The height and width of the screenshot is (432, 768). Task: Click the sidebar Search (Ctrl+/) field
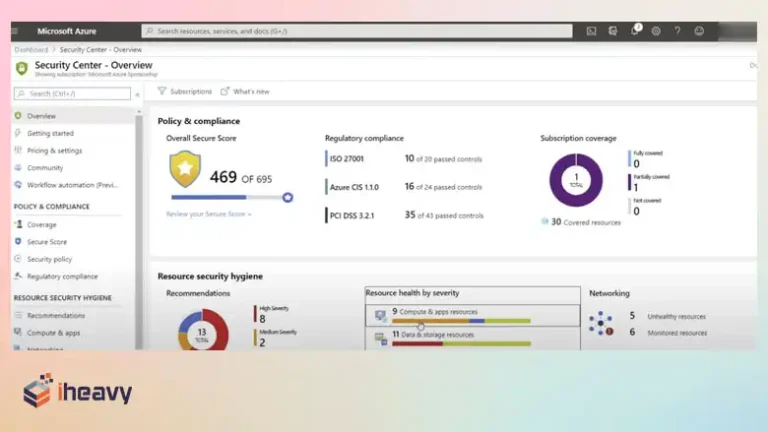(72, 94)
